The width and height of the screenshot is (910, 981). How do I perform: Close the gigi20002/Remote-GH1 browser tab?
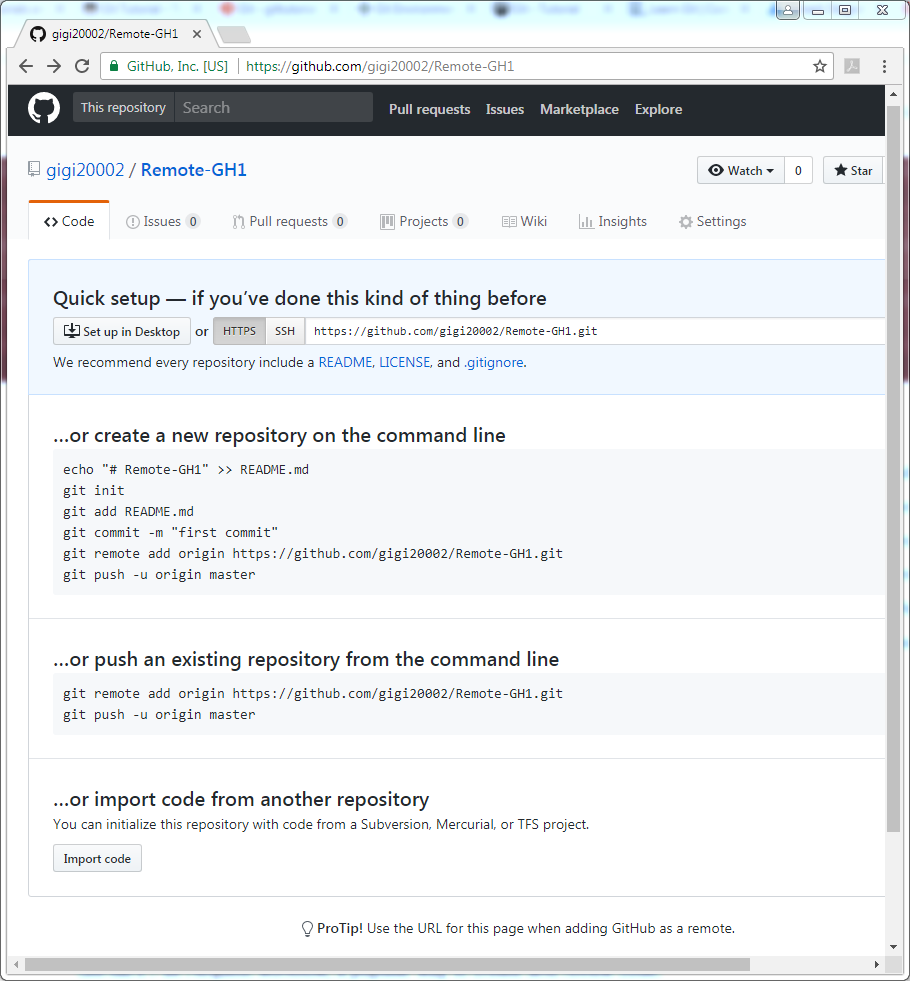point(197,34)
